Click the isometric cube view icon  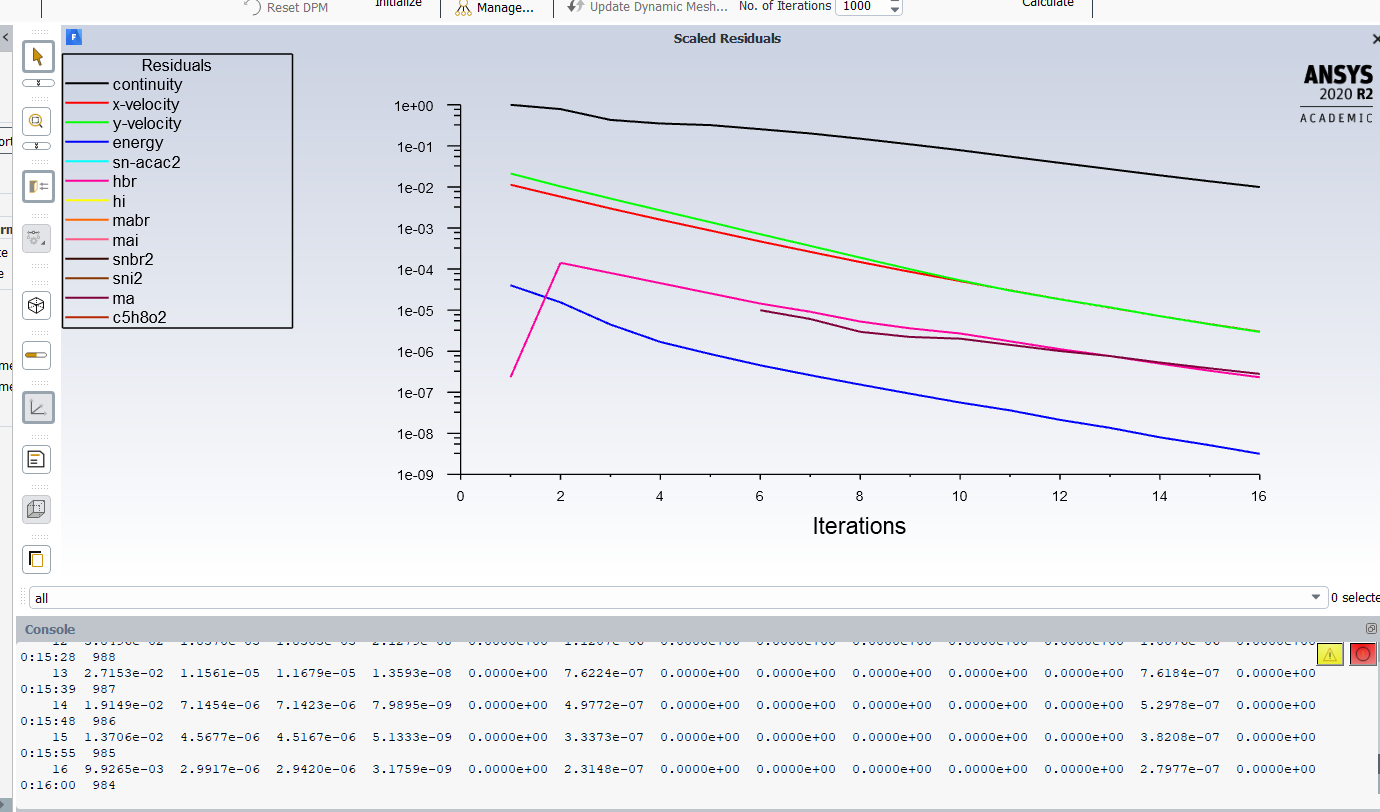36,304
